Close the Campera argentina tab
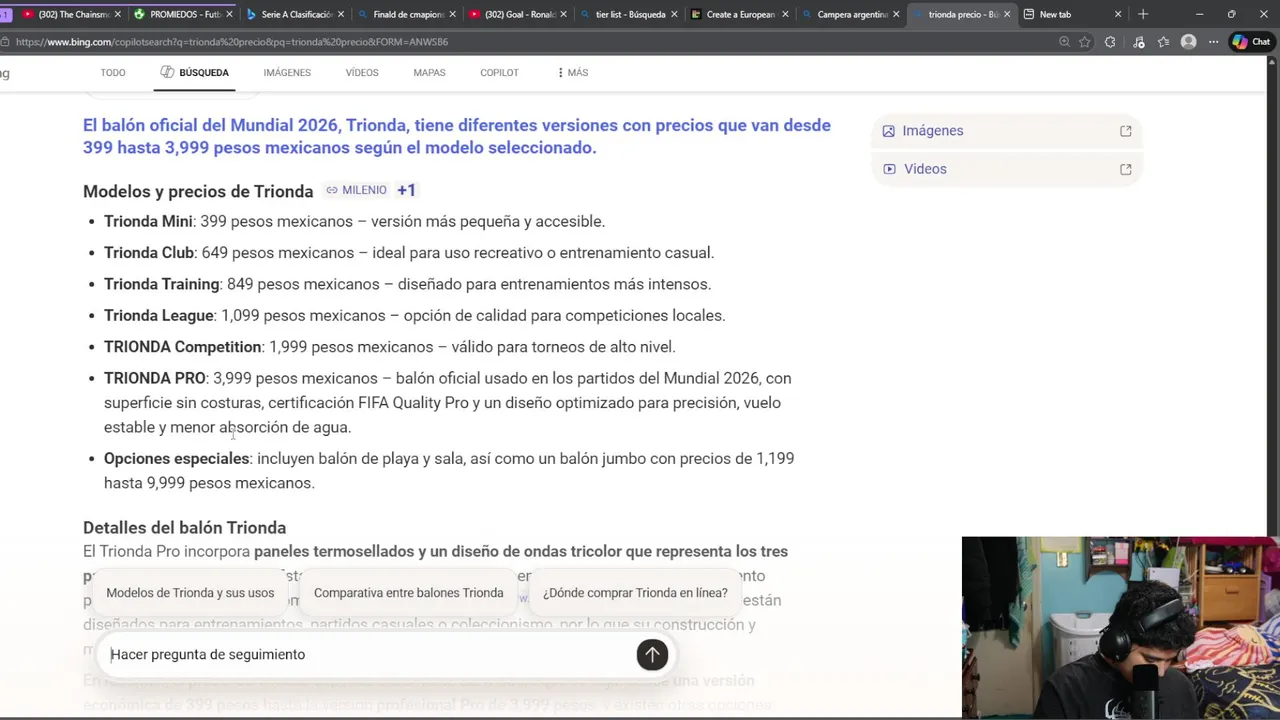The width and height of the screenshot is (1280, 720). [x=897, y=14]
